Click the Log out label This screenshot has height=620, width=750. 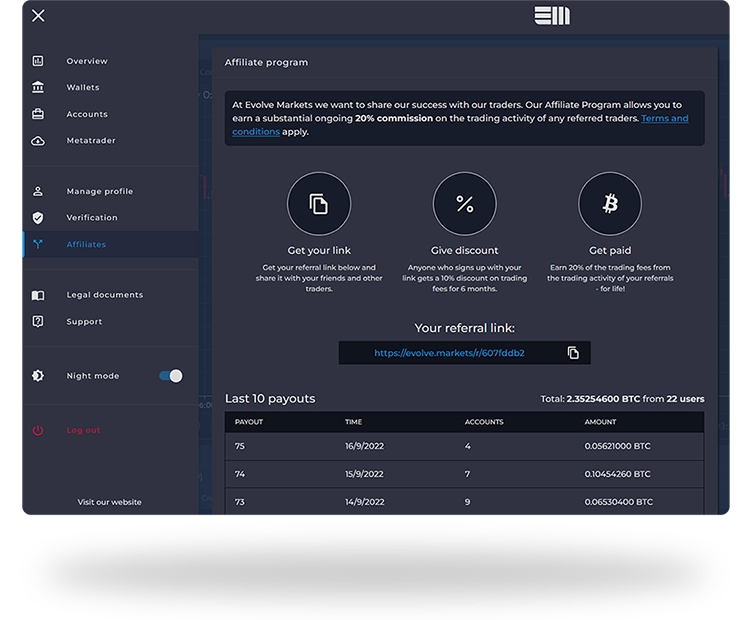[83, 430]
